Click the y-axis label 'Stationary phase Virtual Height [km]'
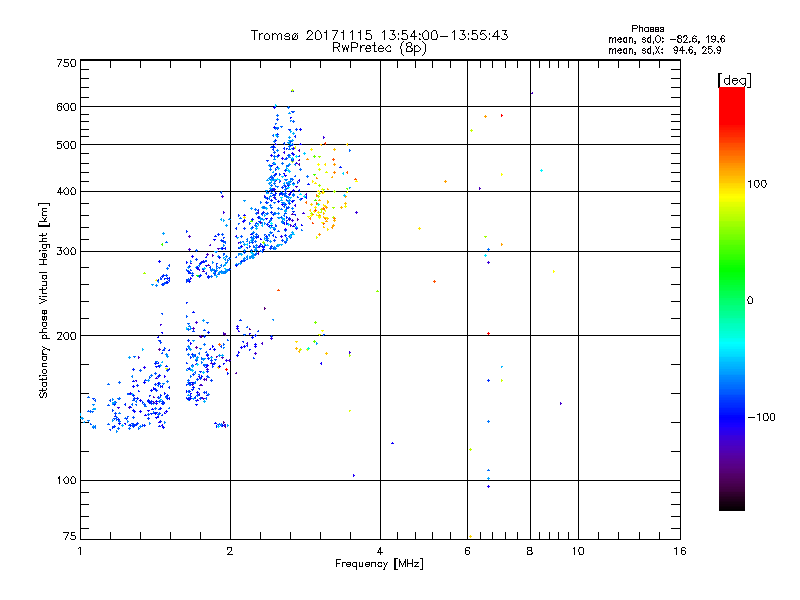800x600 pixels. (x=44, y=301)
